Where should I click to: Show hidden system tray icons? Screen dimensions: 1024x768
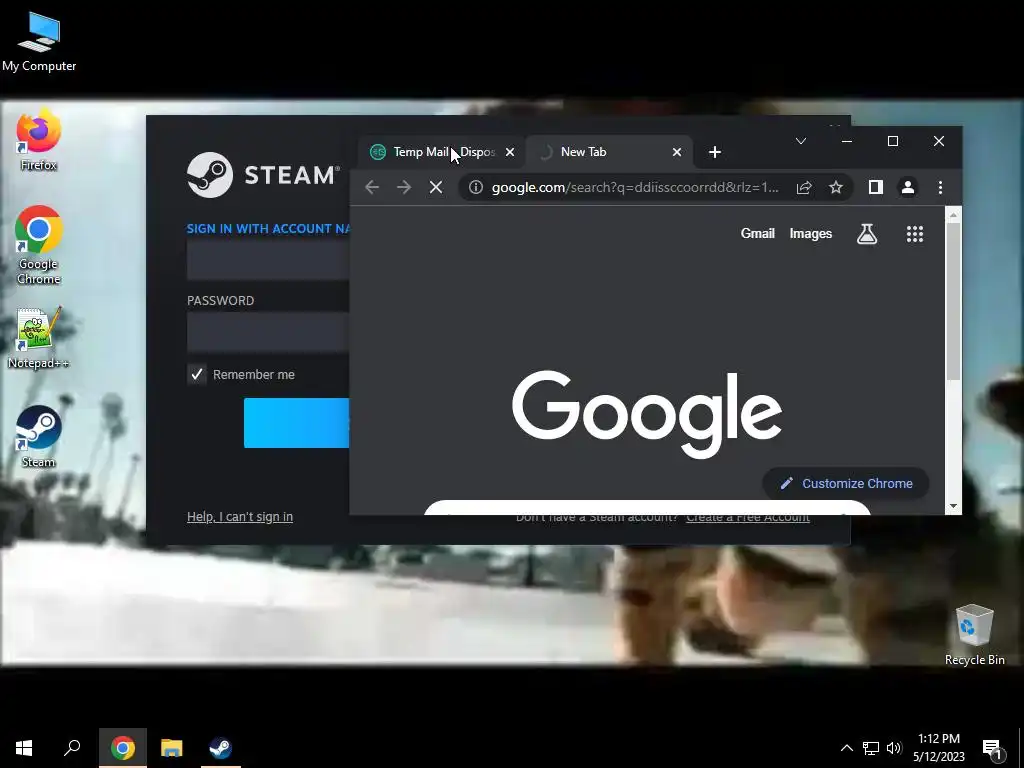[x=846, y=748]
